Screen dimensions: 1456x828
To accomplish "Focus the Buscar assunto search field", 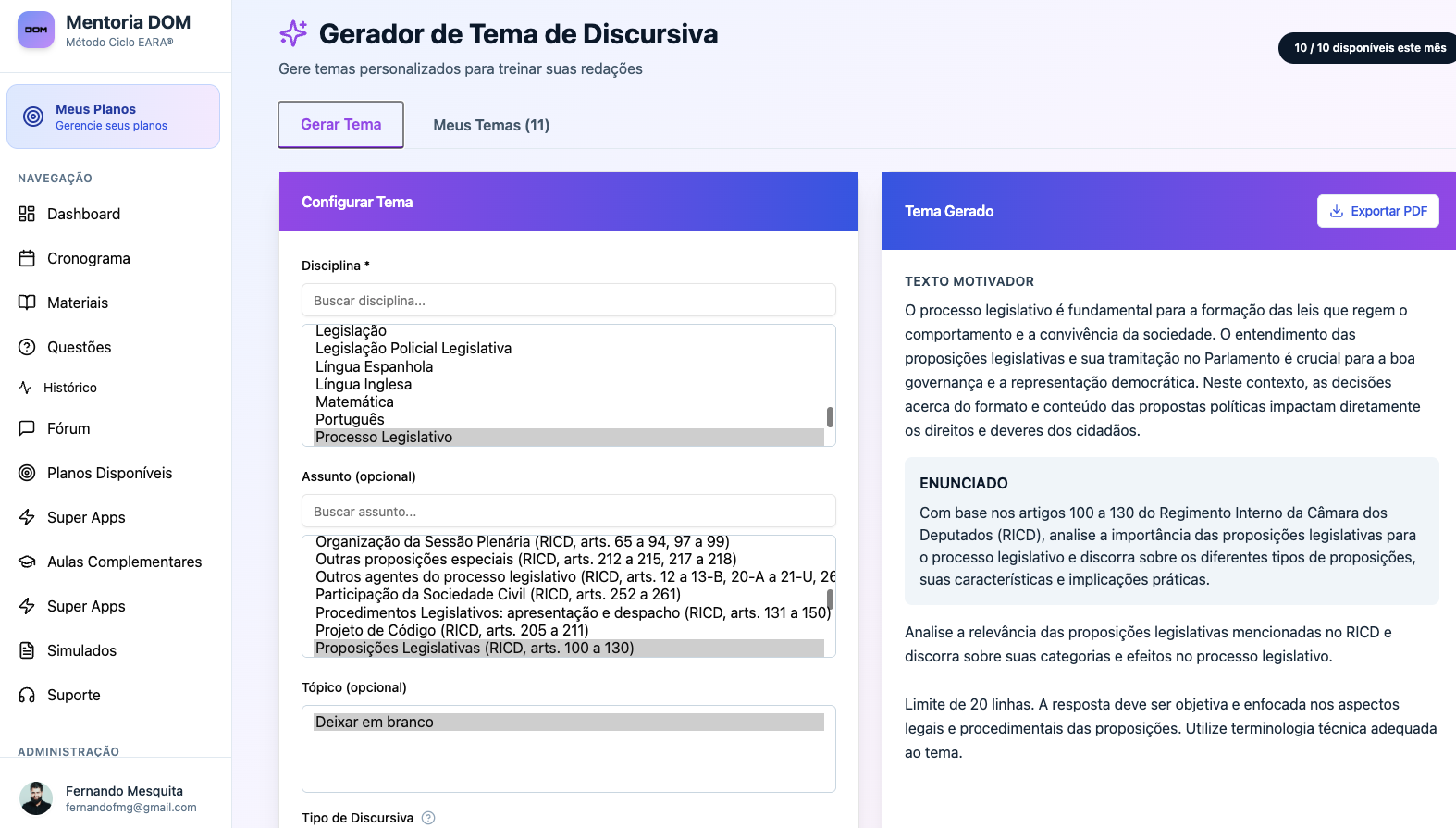I will pos(569,512).
